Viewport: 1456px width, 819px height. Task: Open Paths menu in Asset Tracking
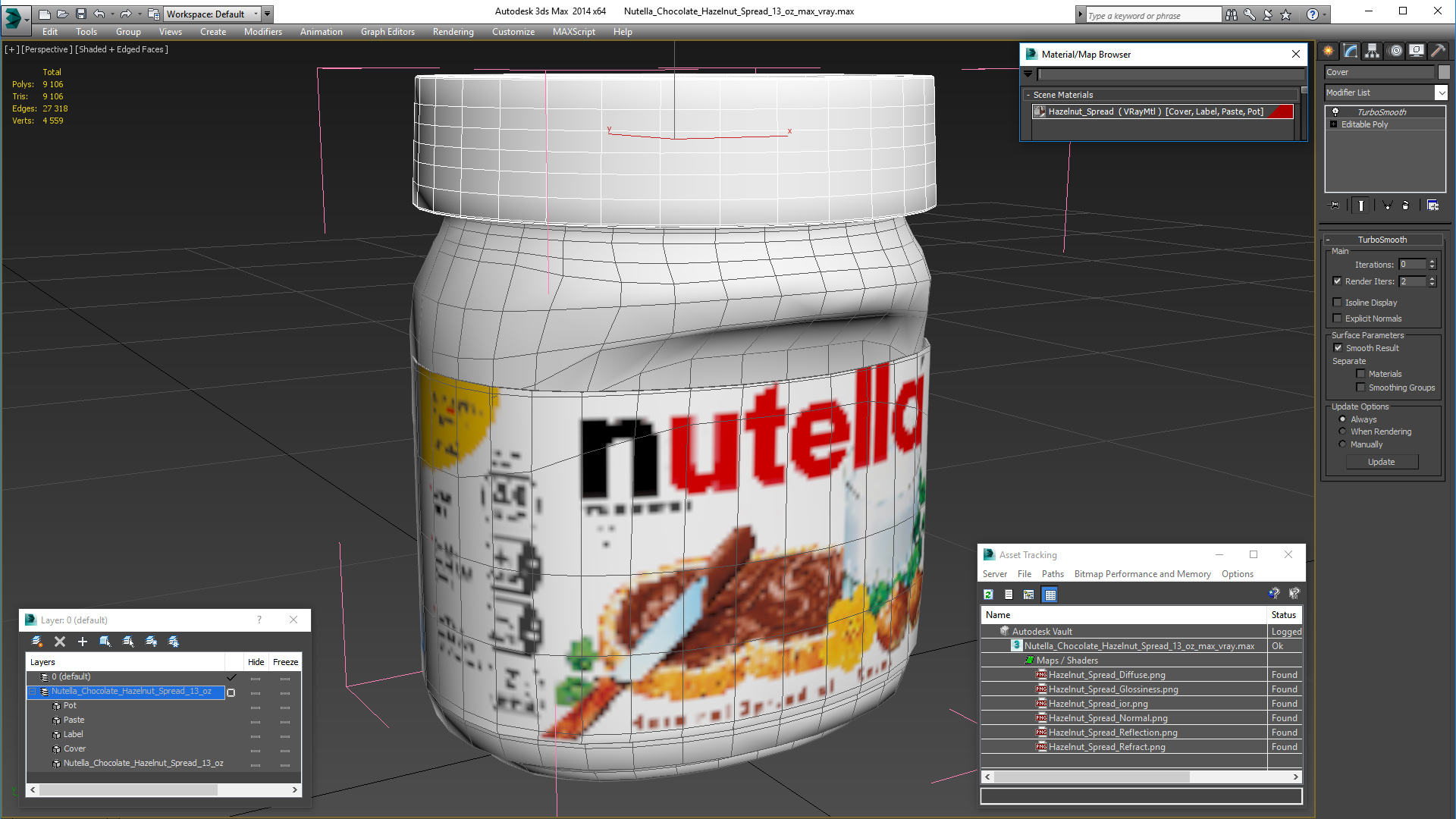pos(1053,574)
